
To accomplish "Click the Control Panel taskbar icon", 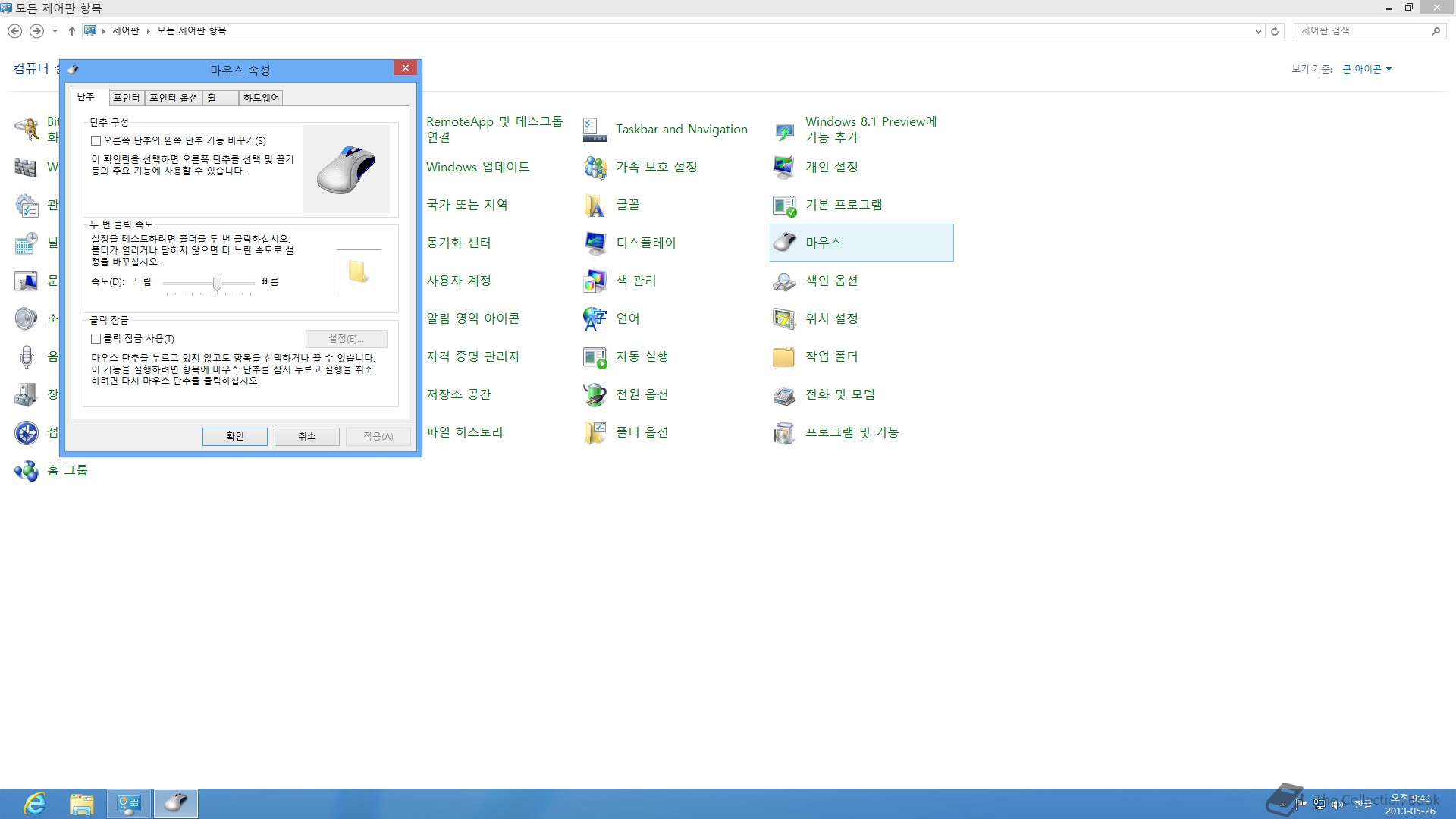I will click(x=129, y=804).
